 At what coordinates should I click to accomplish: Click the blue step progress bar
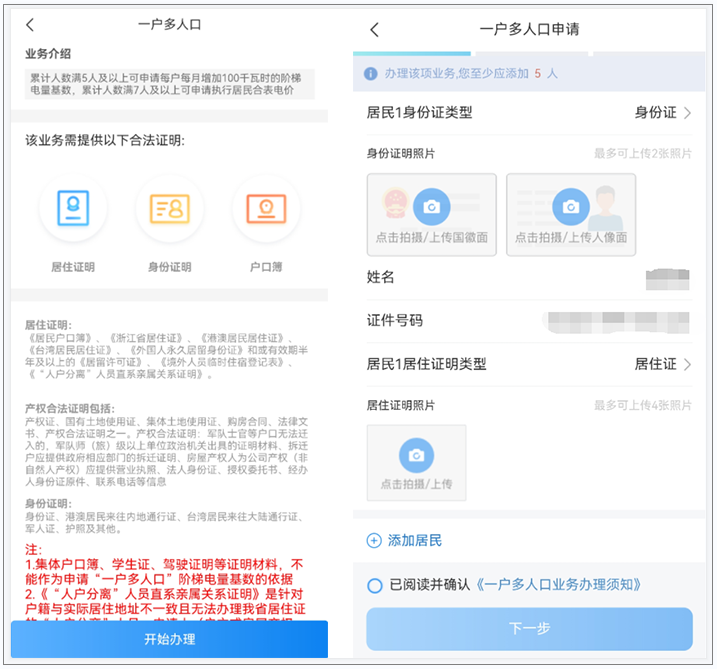tap(411, 52)
